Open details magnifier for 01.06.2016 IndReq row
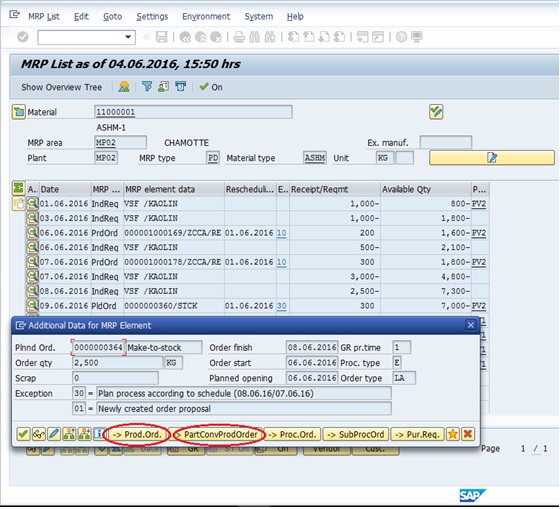Screen dimensions: 560x509 (x=32, y=204)
